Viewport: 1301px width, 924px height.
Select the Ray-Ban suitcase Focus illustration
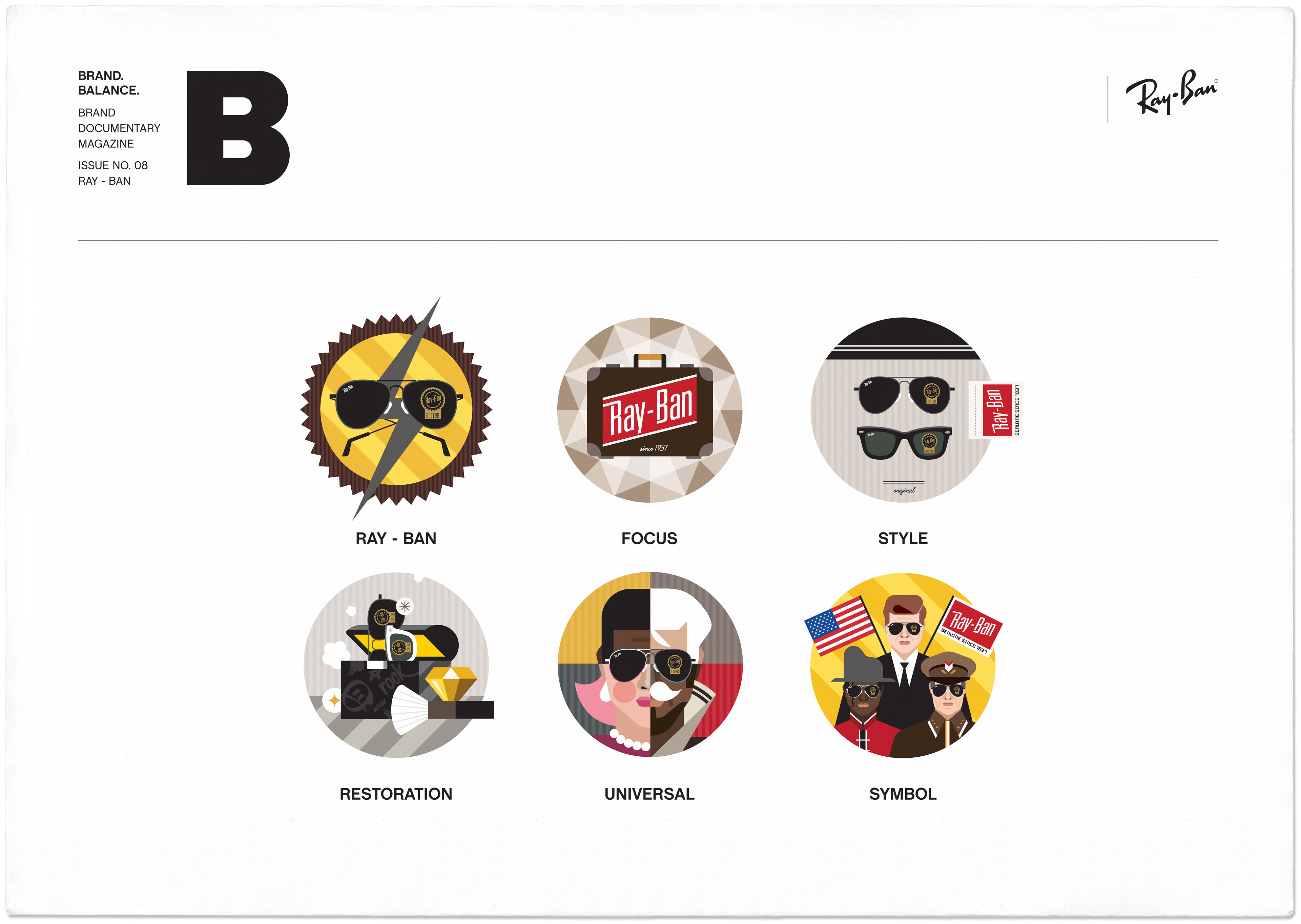tap(650, 409)
